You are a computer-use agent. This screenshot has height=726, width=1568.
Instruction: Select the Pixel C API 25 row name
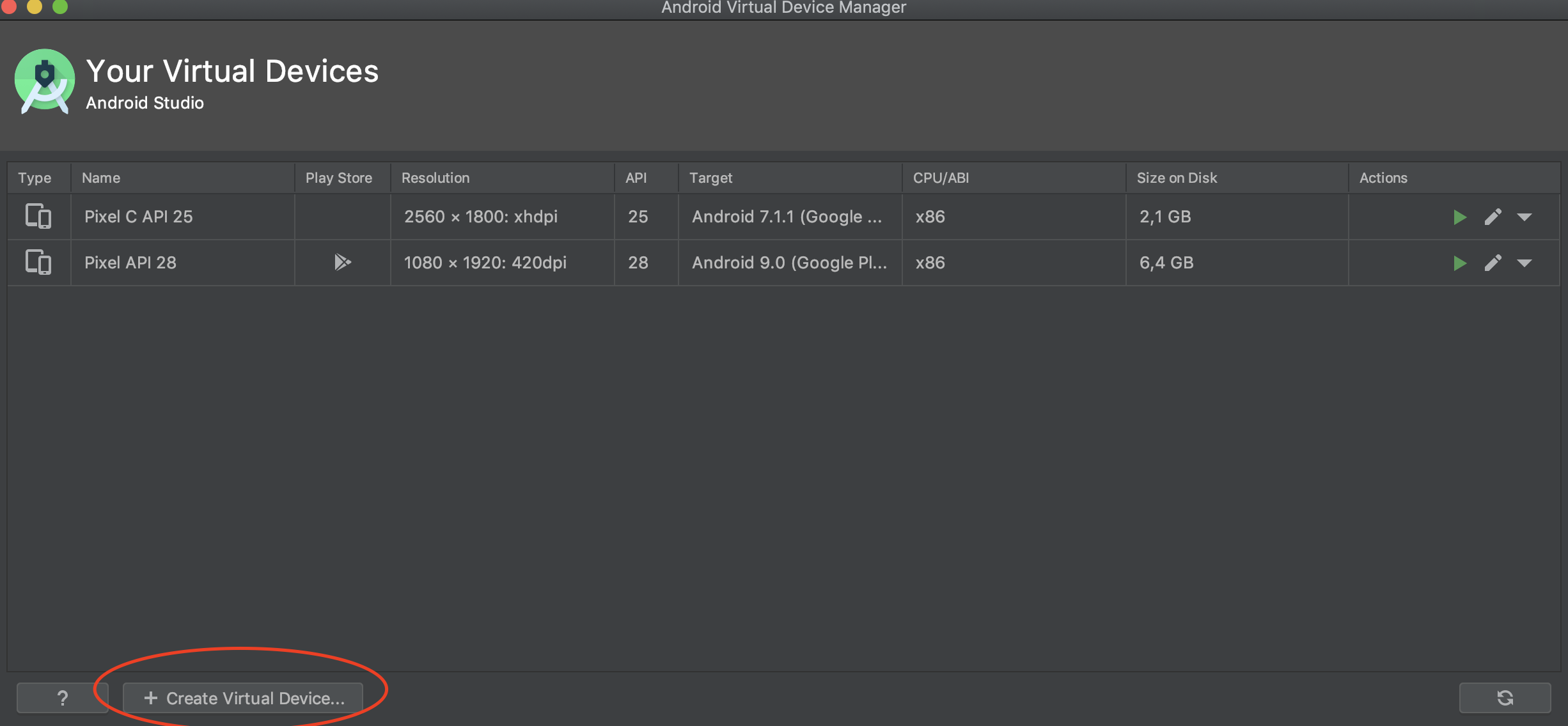139,217
